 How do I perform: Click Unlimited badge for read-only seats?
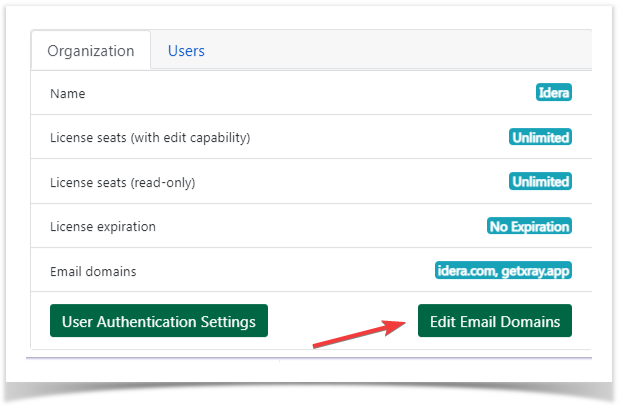point(540,182)
